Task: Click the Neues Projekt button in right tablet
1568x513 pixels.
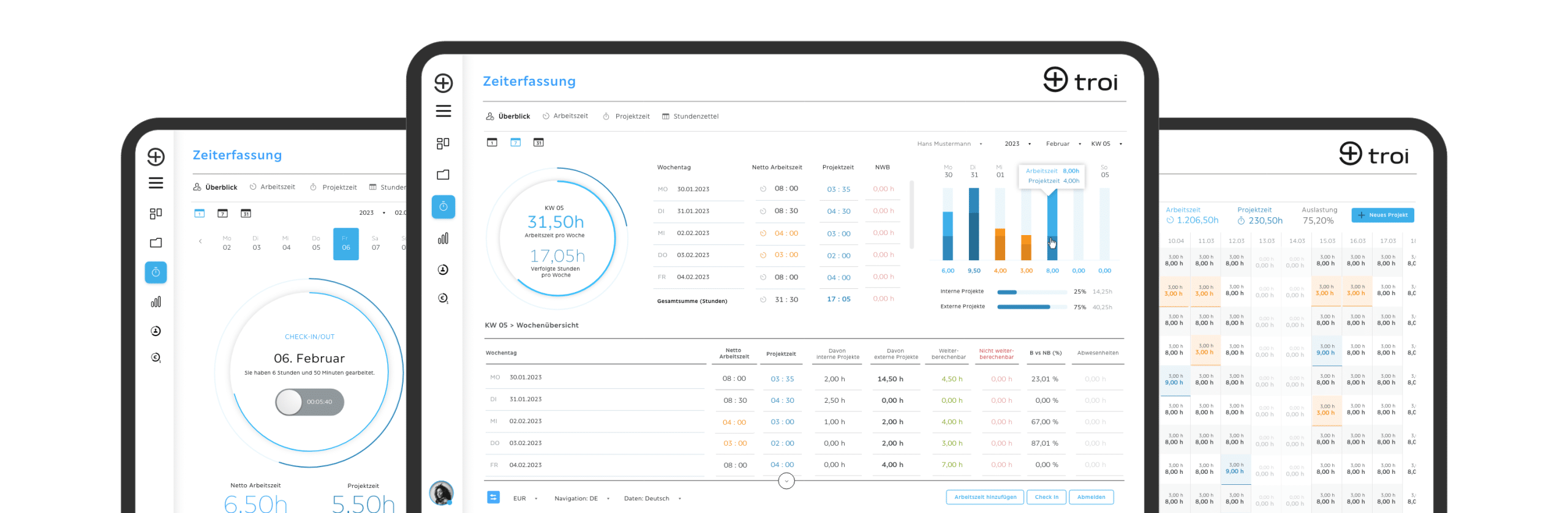Action: tap(1382, 215)
